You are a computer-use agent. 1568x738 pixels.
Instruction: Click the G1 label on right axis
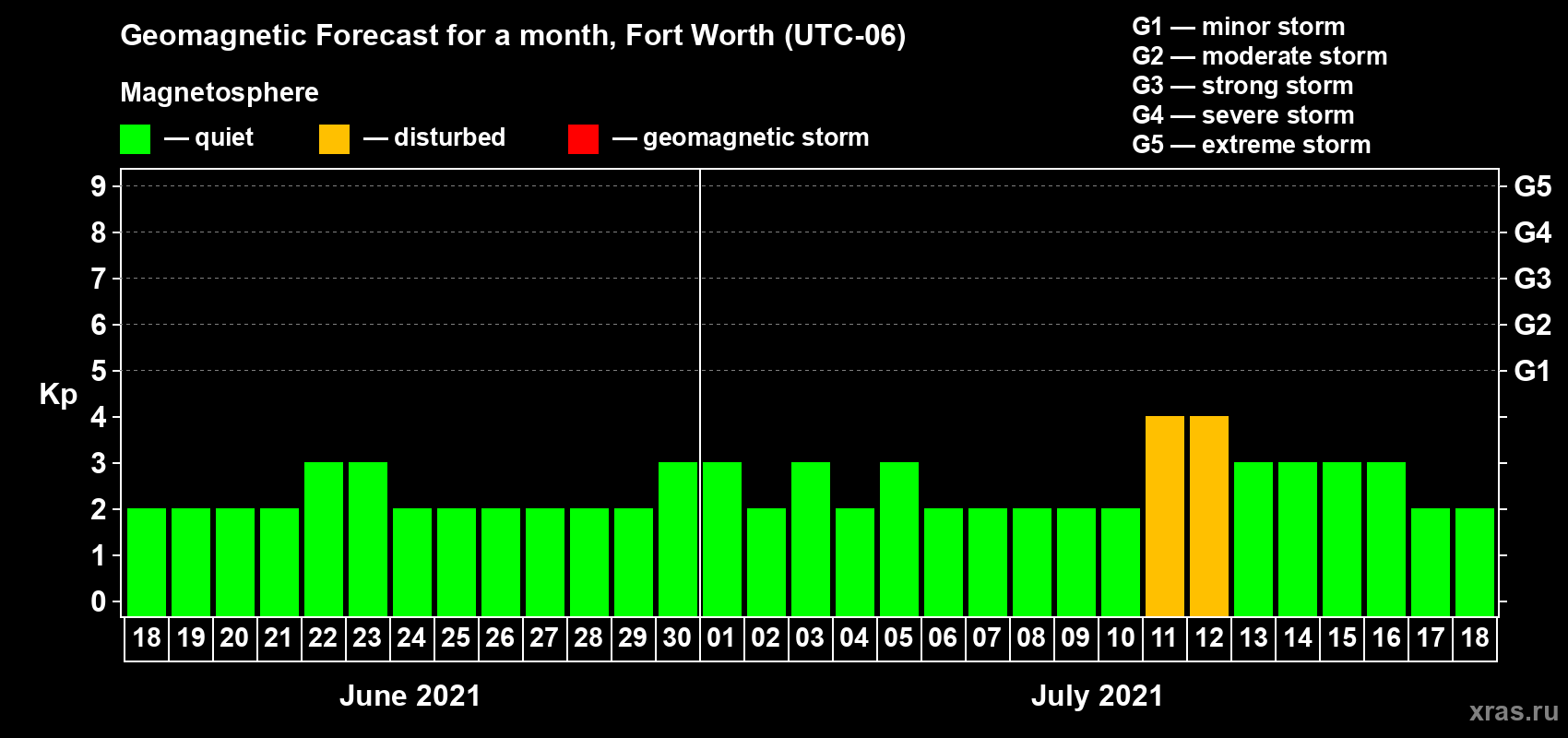point(1533,371)
